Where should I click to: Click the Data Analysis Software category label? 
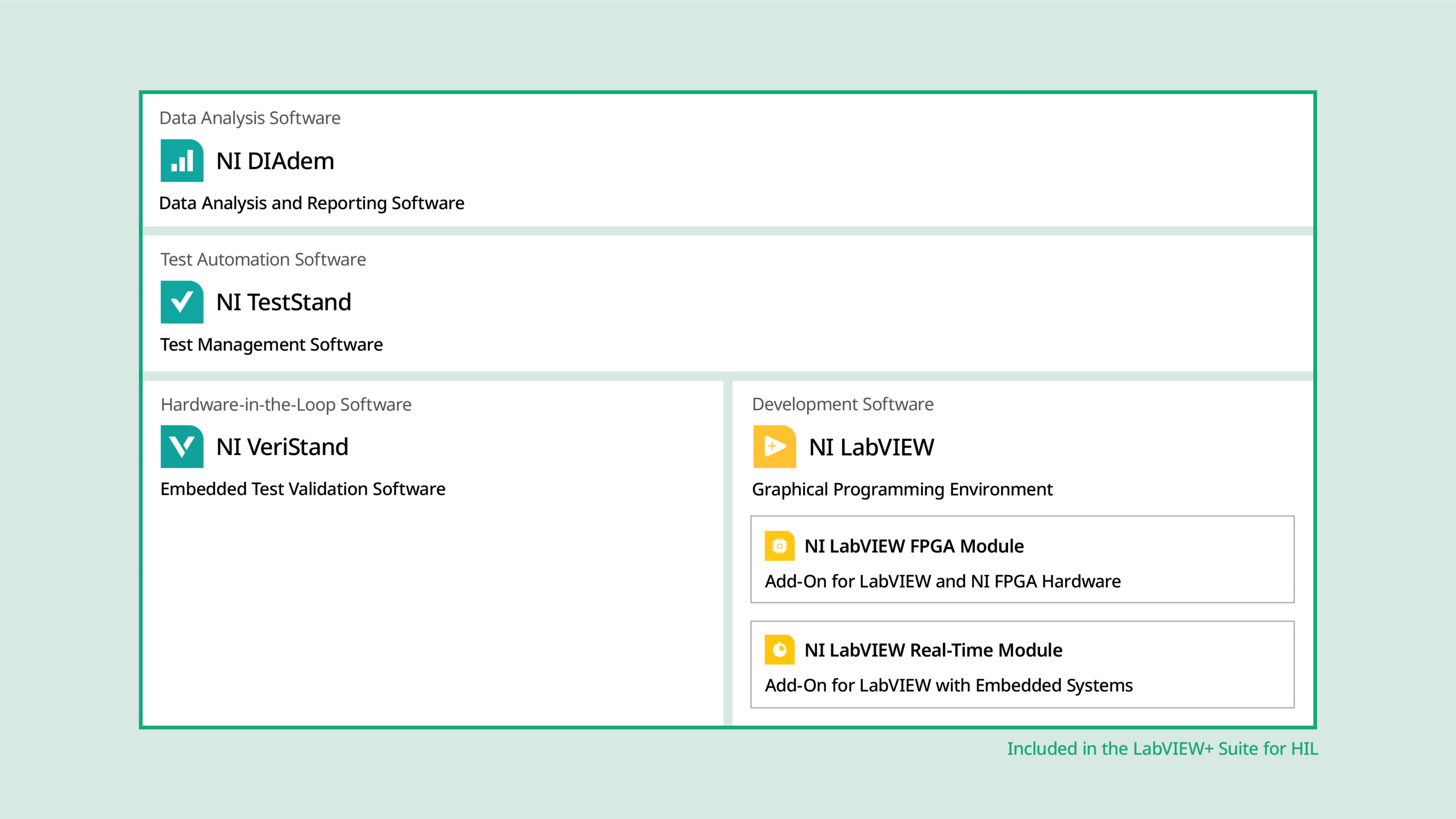point(250,117)
